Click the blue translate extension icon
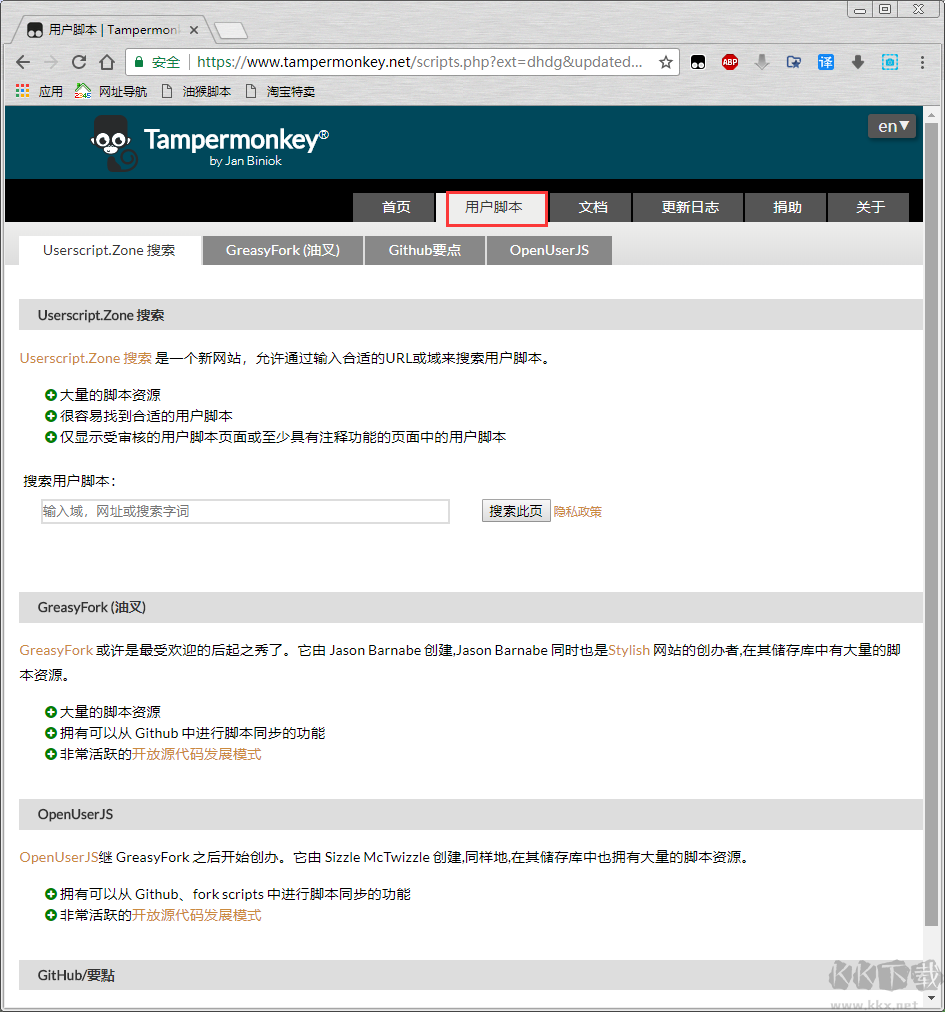The width and height of the screenshot is (945, 1012). (826, 62)
